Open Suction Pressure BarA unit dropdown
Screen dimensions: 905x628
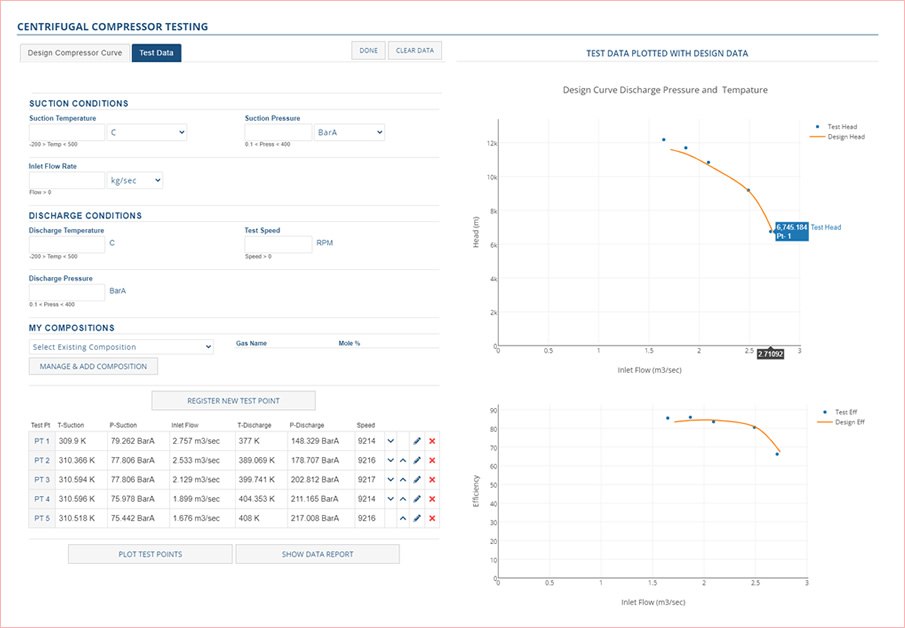349,132
